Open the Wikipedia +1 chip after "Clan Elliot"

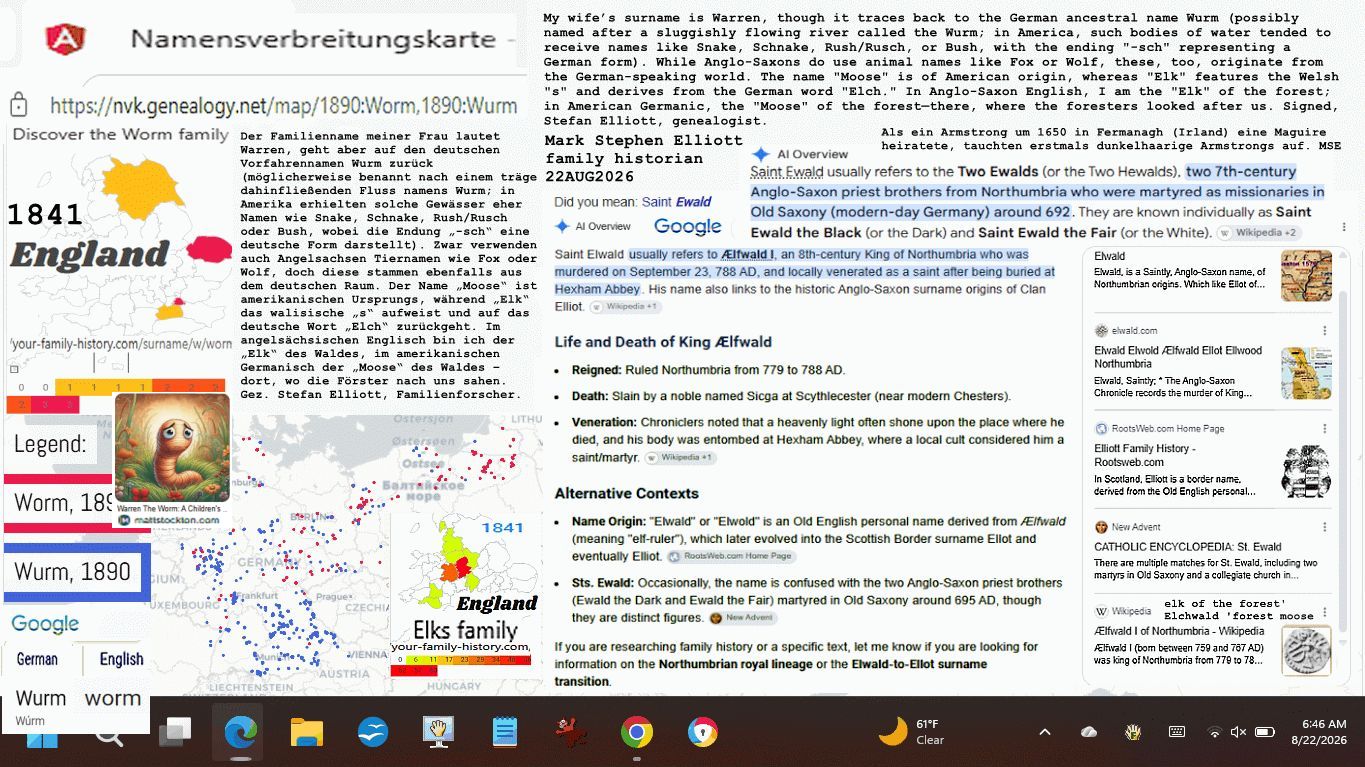pyautogui.click(x=624, y=307)
